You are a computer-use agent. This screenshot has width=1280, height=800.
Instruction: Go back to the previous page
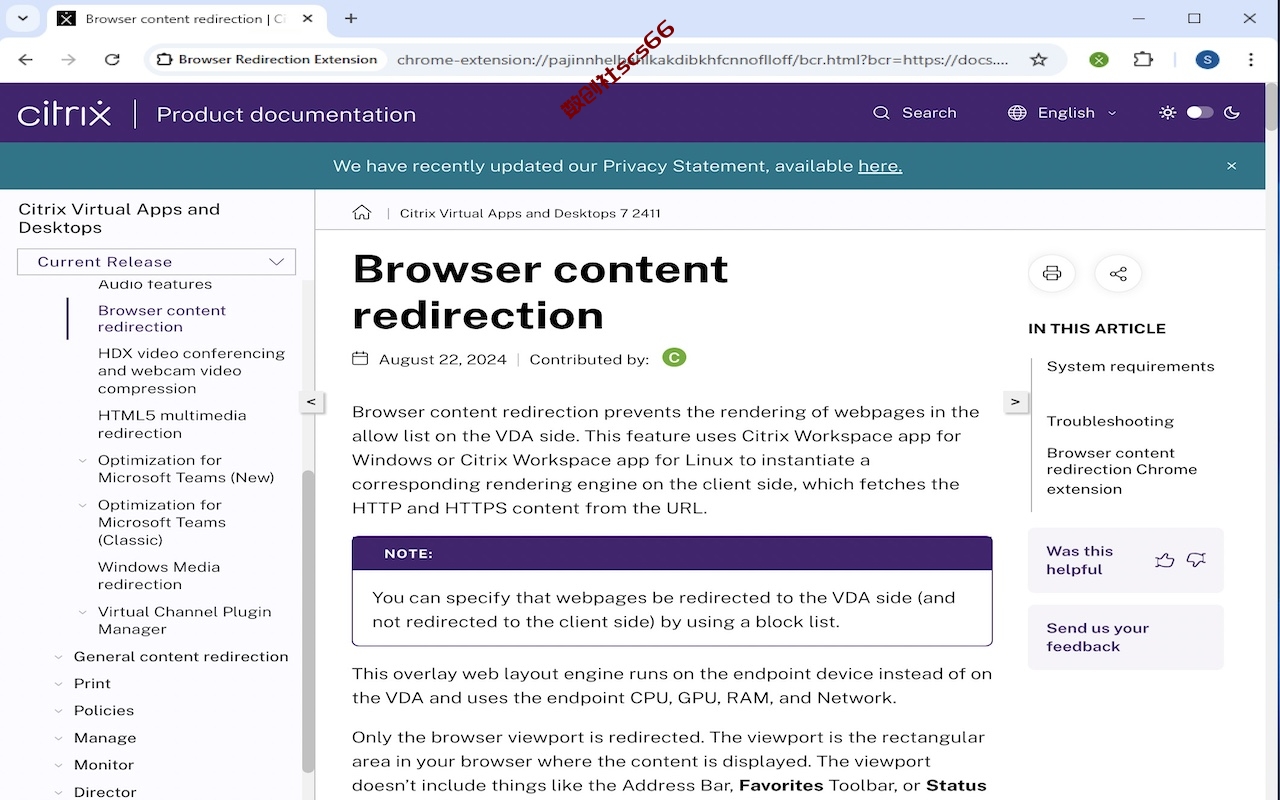pyautogui.click(x=26, y=59)
